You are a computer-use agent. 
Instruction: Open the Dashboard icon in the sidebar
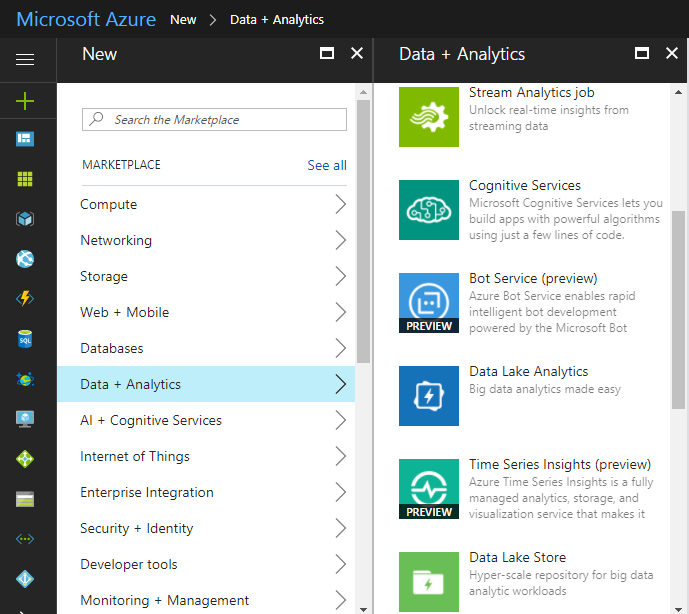(25, 139)
